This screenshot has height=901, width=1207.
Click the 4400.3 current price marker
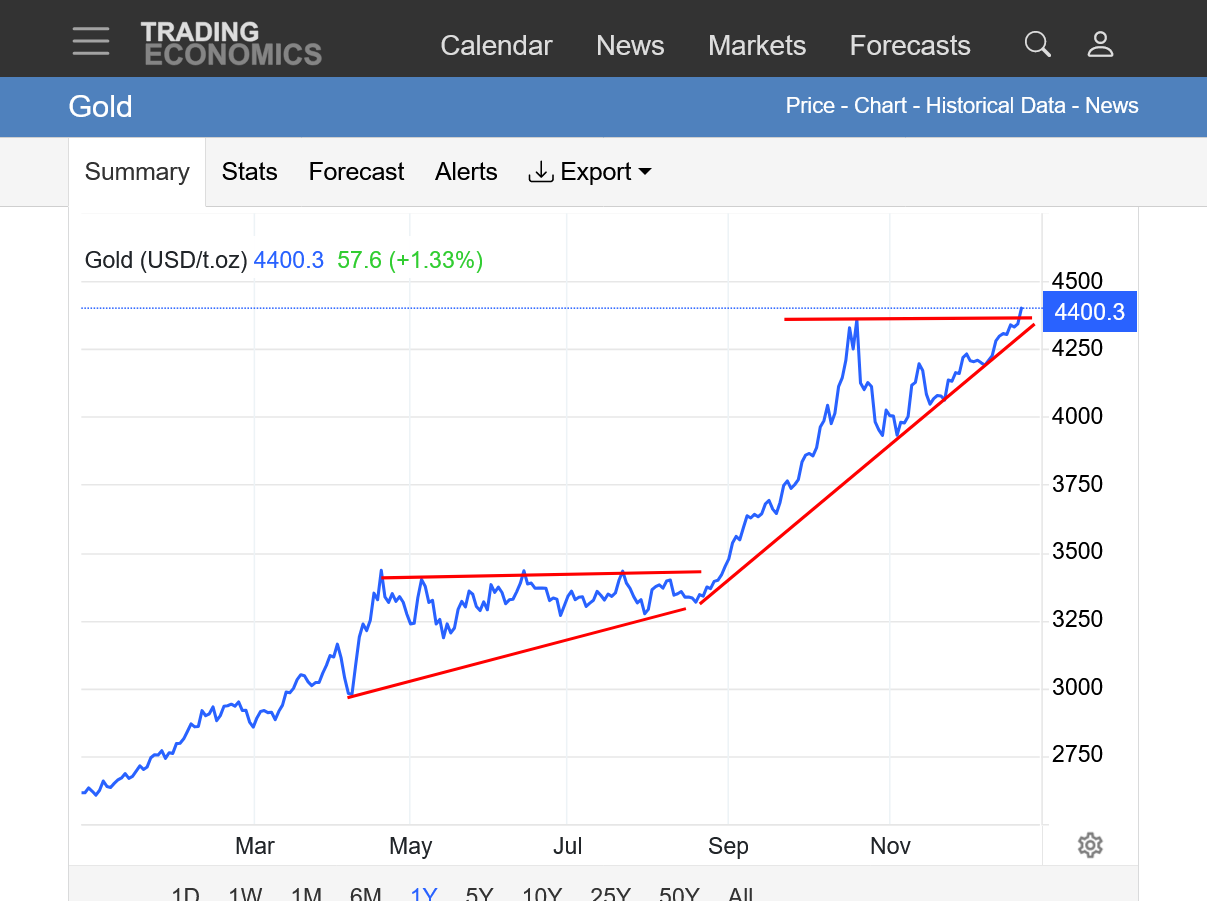1089,312
